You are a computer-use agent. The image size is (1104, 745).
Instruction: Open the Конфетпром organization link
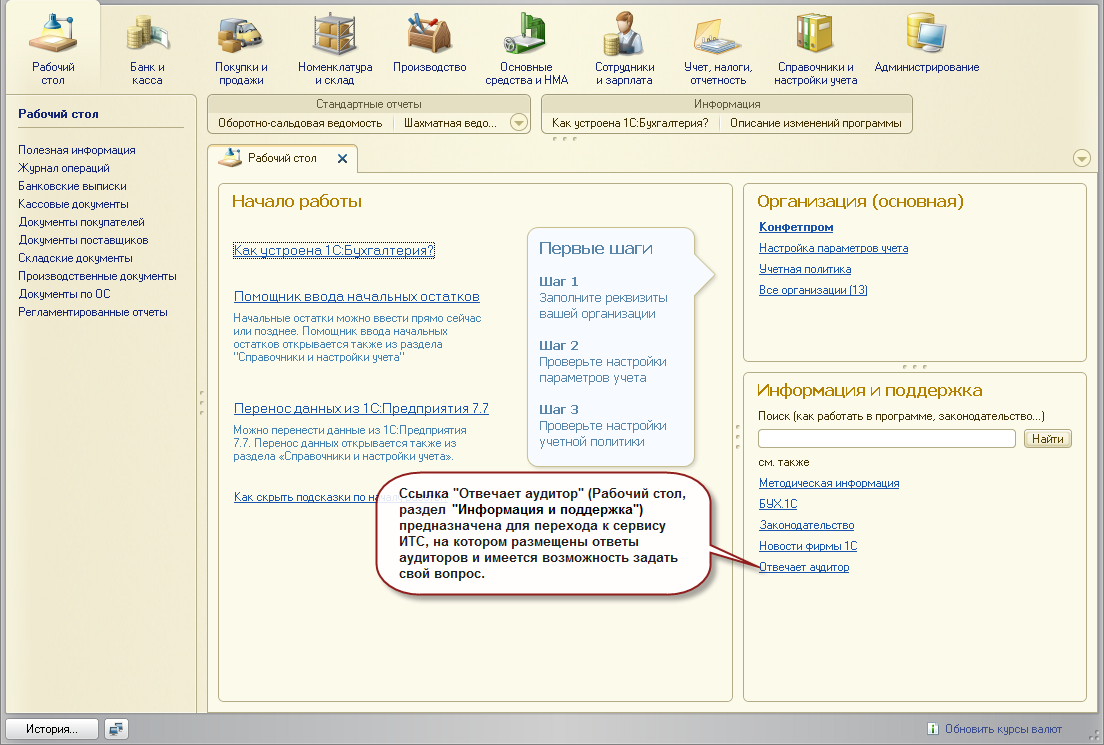click(796, 227)
